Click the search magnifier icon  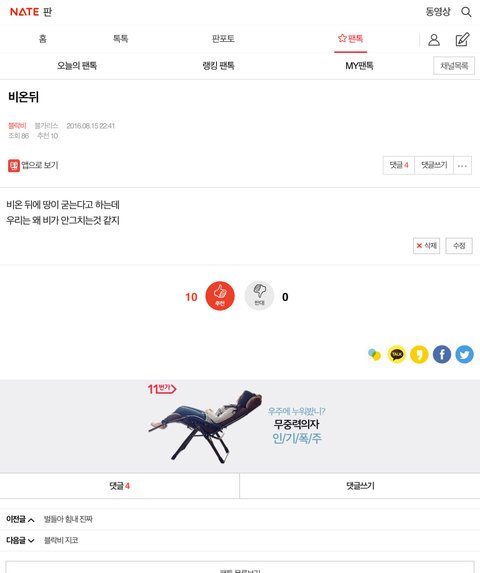pyautogui.click(x=466, y=12)
